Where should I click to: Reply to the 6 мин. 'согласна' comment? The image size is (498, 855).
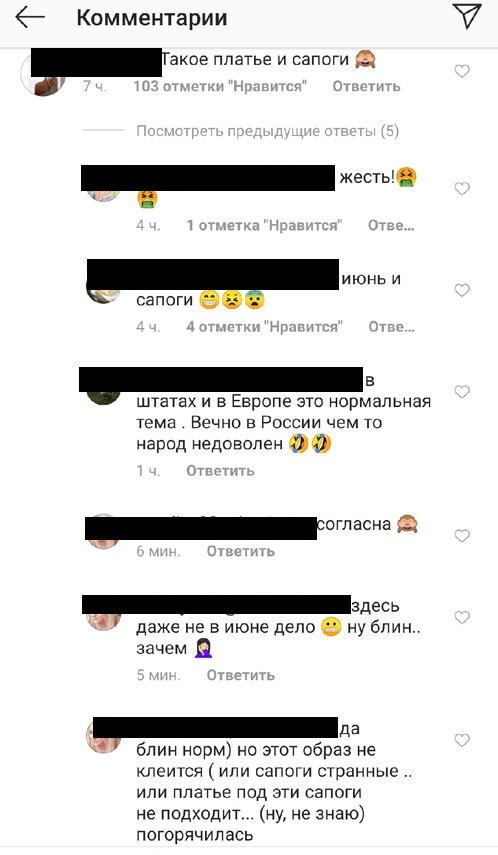pos(241,551)
